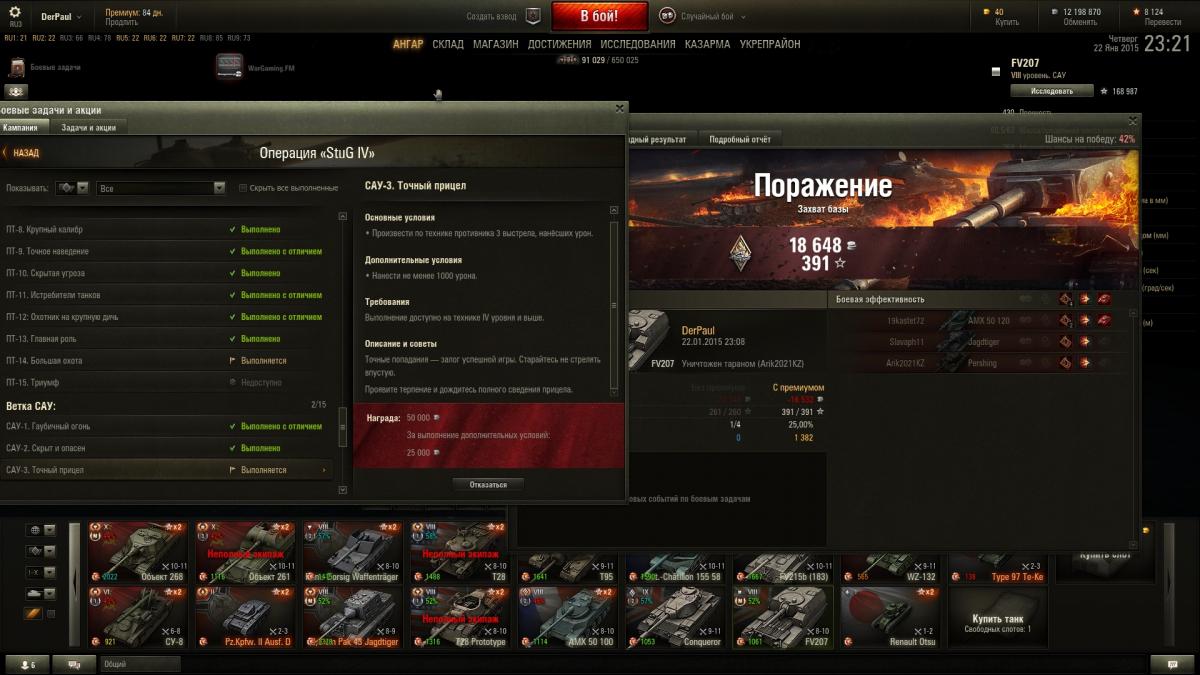This screenshot has width=1200, height=675.
Task: Click «Обменять» credits link
Action: 1080,22
